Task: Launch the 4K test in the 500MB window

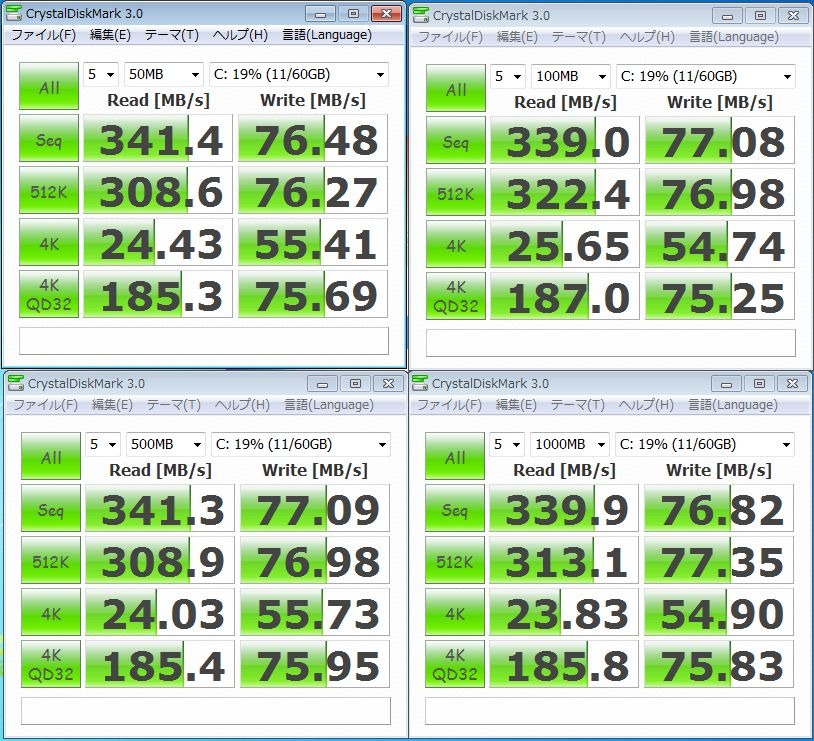Action: (51, 612)
